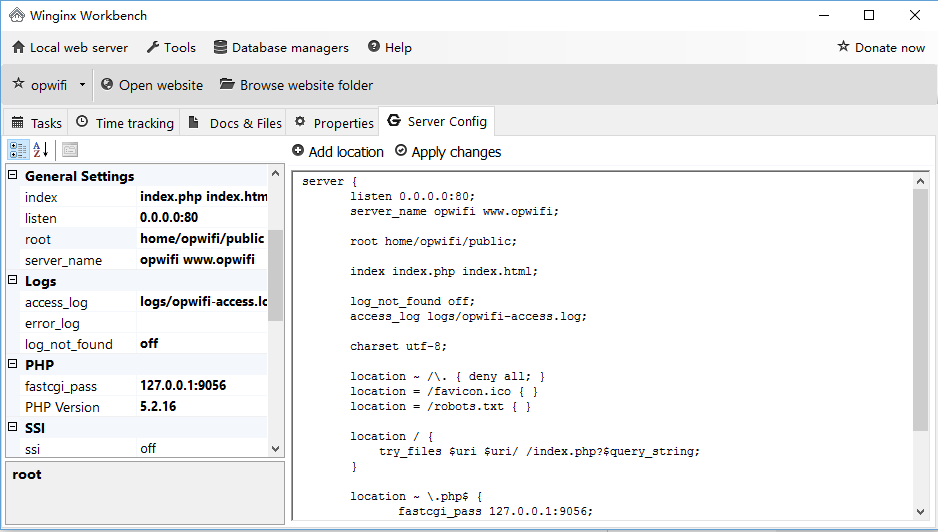Select the listen property row
Screen dimensions: 938x532
click(144, 218)
